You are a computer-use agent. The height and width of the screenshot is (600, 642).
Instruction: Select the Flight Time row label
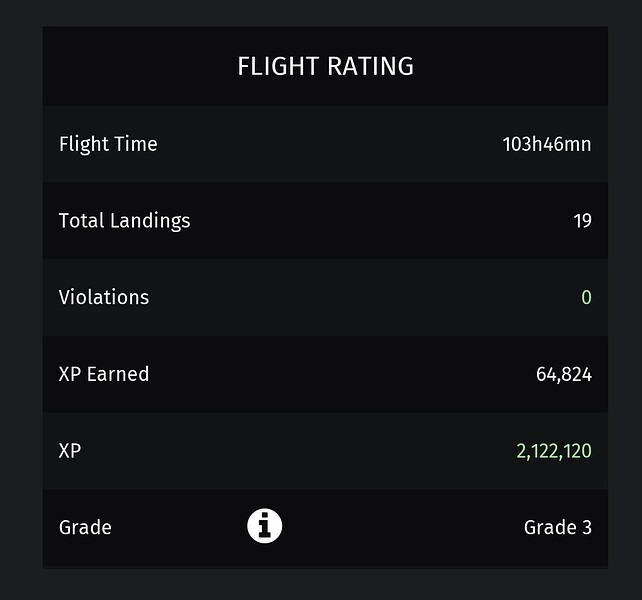pos(108,144)
